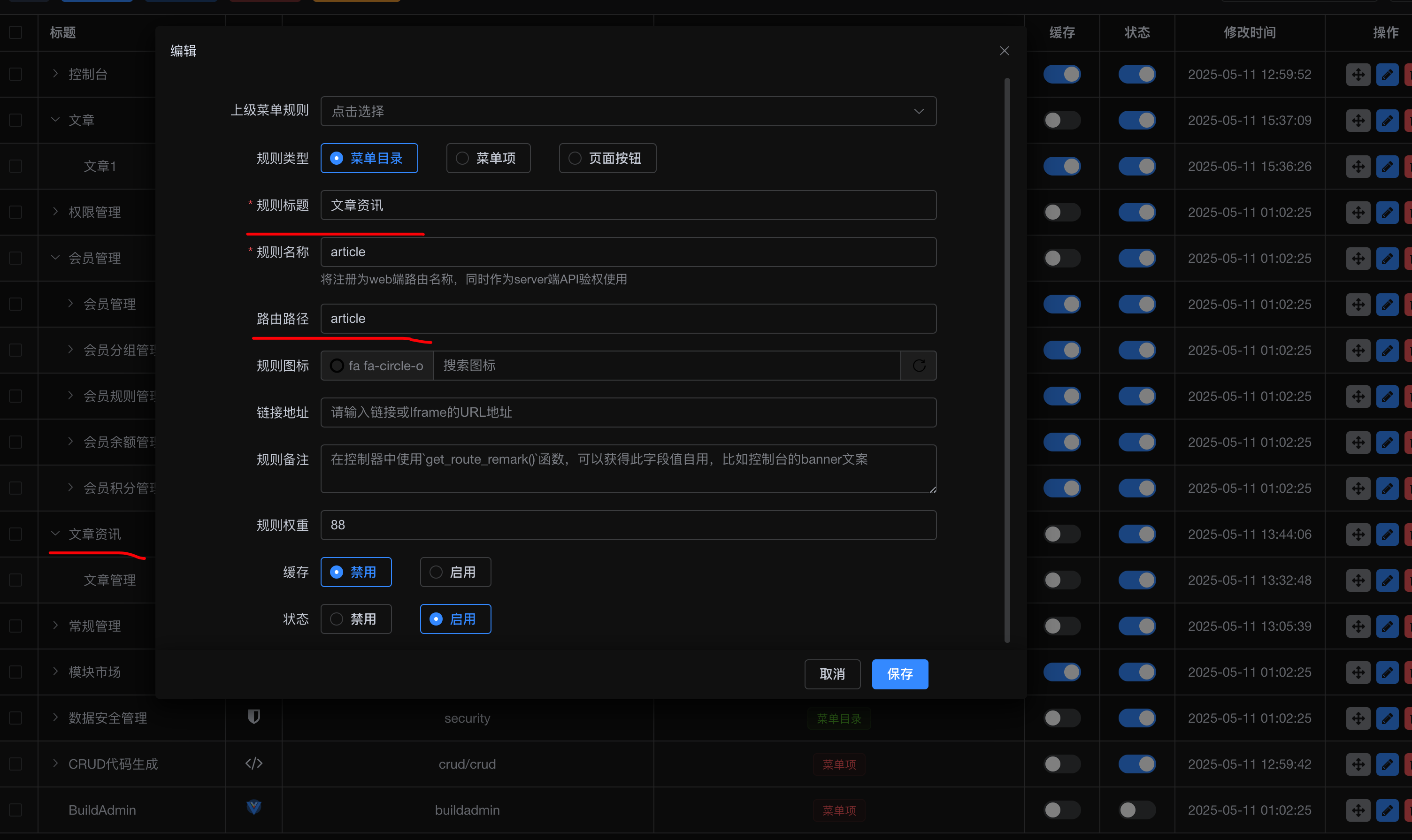Click the 链接地址 input field

(629, 412)
